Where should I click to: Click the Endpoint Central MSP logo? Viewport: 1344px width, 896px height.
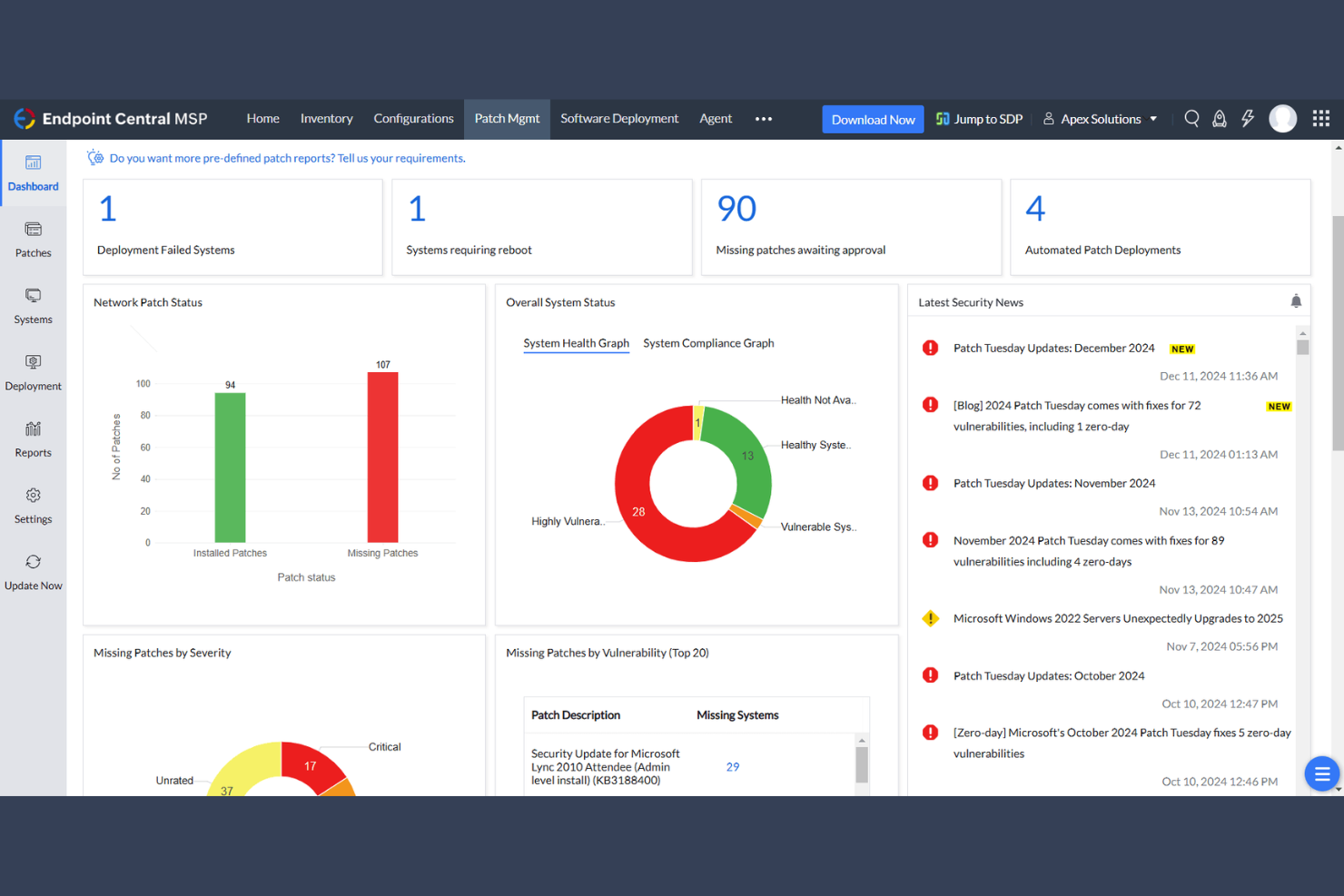[x=111, y=119]
